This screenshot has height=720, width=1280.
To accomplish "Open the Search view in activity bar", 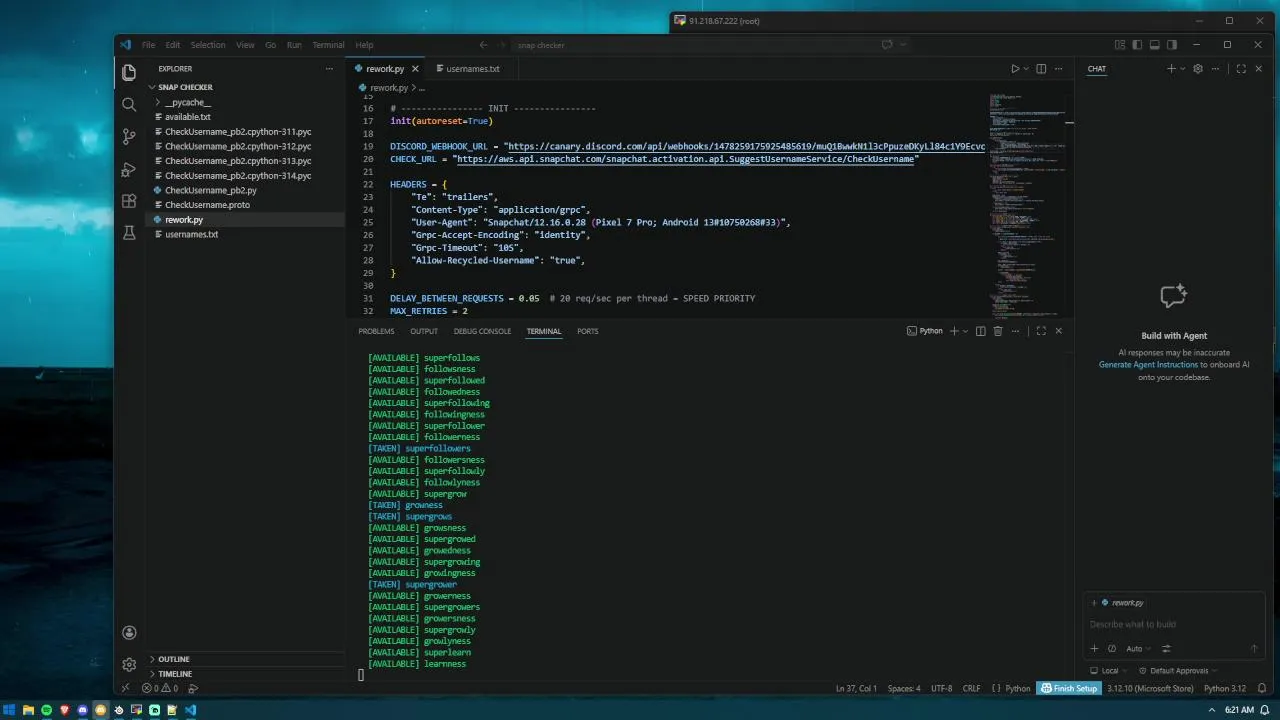I will pos(128,104).
